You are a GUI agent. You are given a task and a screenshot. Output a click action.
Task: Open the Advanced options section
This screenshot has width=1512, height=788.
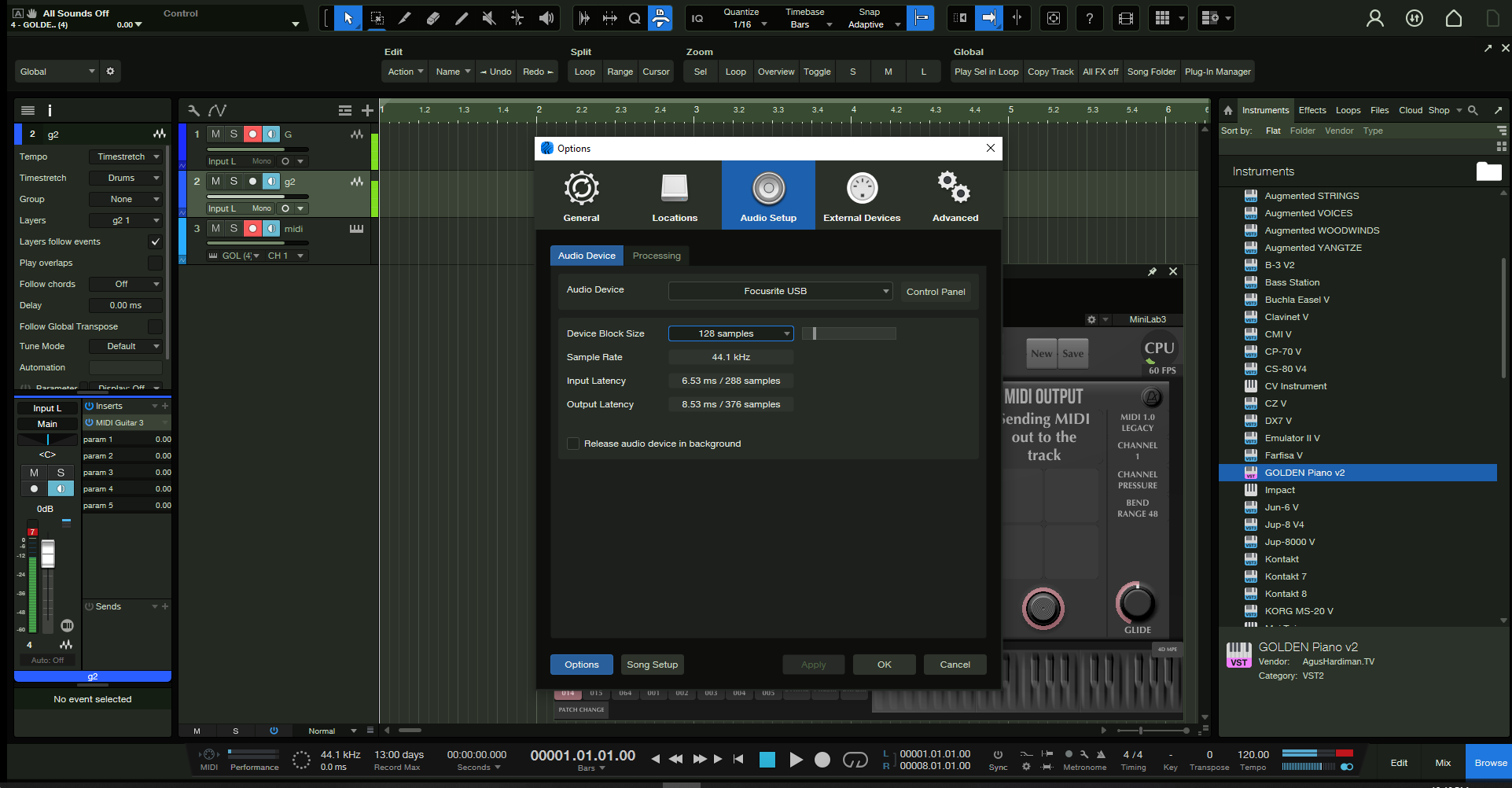tap(955, 196)
